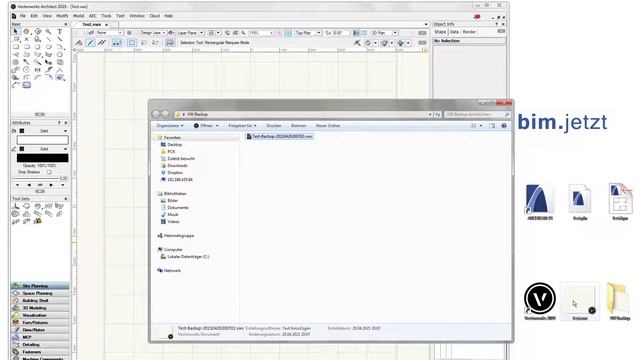
Task: Open the Modify menu
Action: pos(62,16)
